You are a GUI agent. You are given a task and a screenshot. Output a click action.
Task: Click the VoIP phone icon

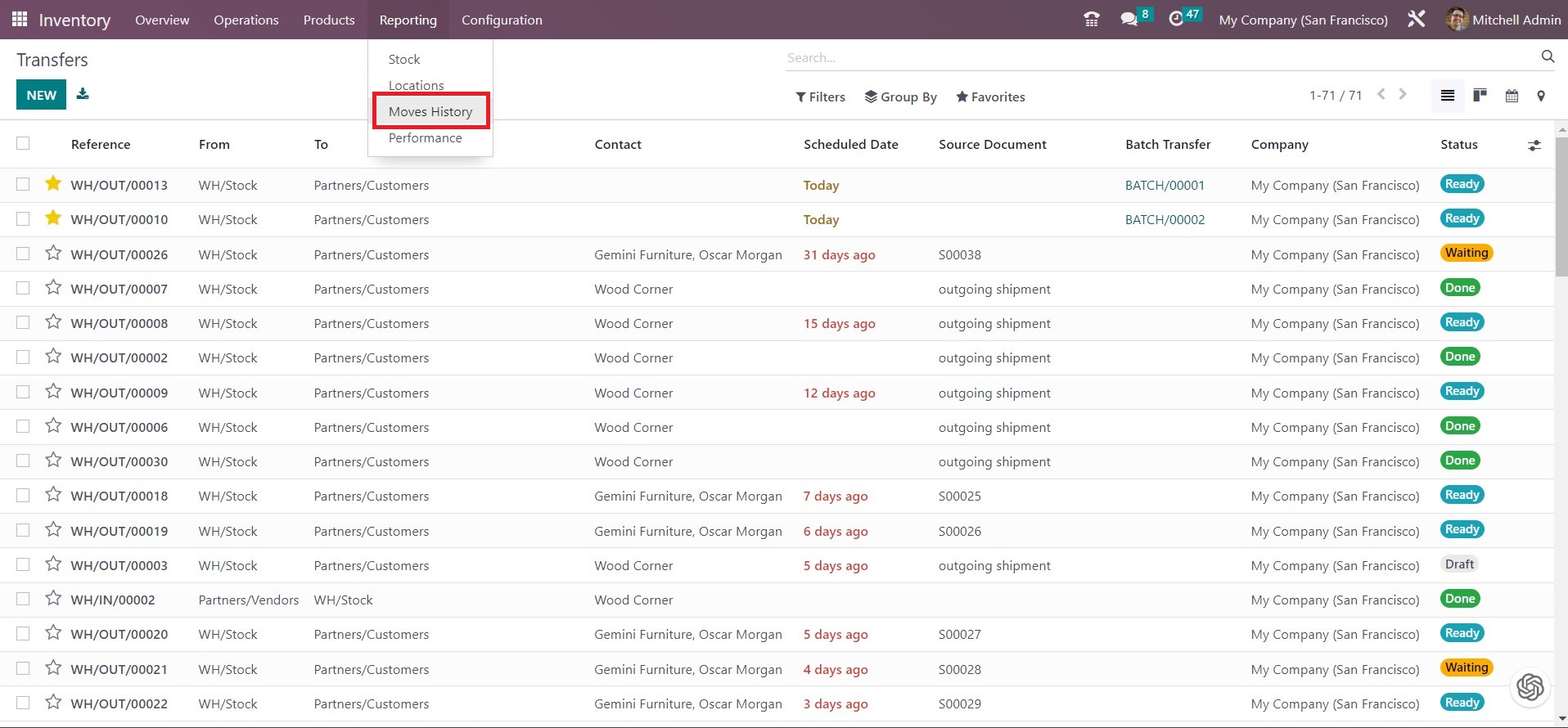(1091, 20)
